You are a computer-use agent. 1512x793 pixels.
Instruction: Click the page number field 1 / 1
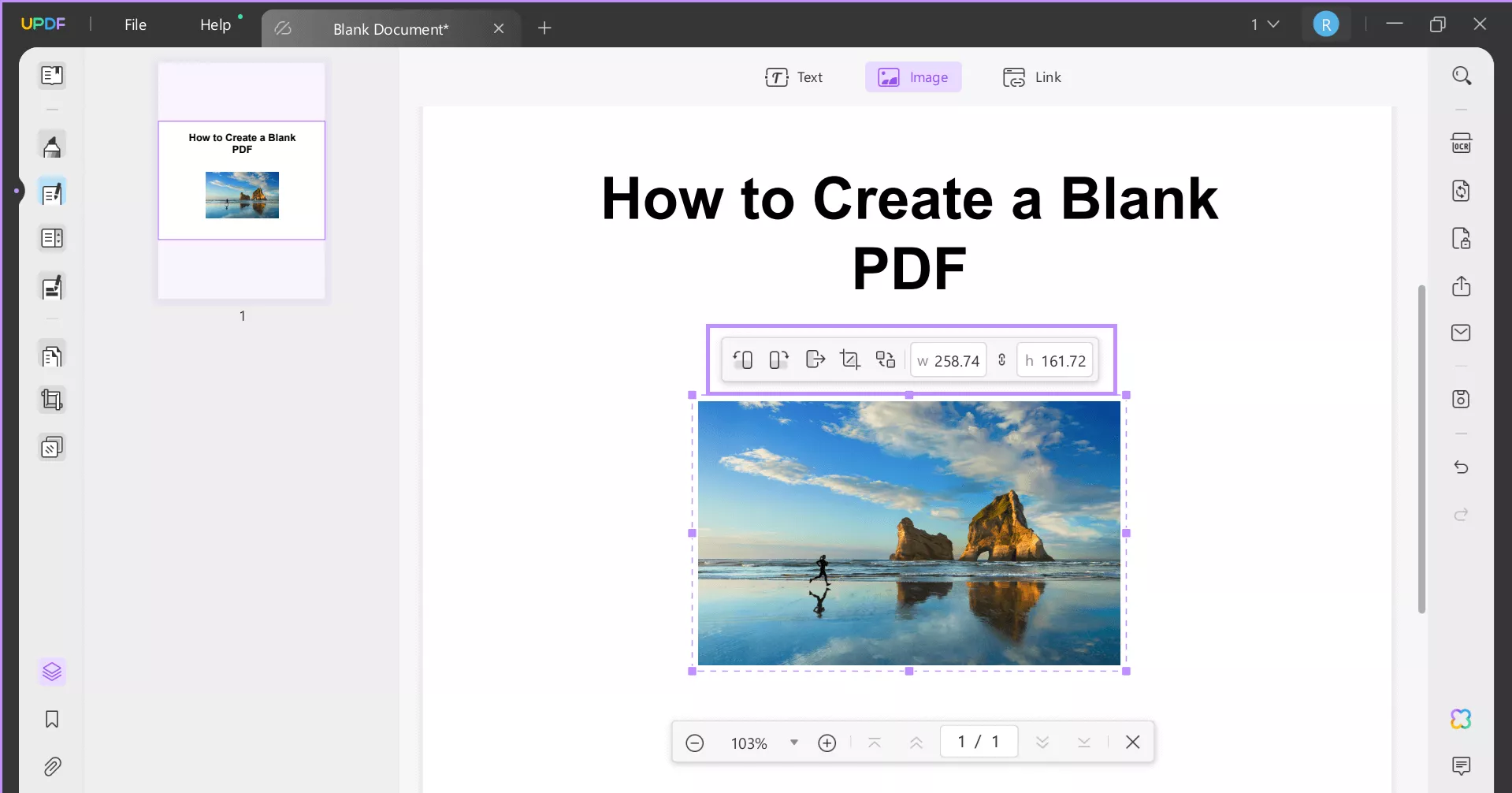[x=979, y=742]
